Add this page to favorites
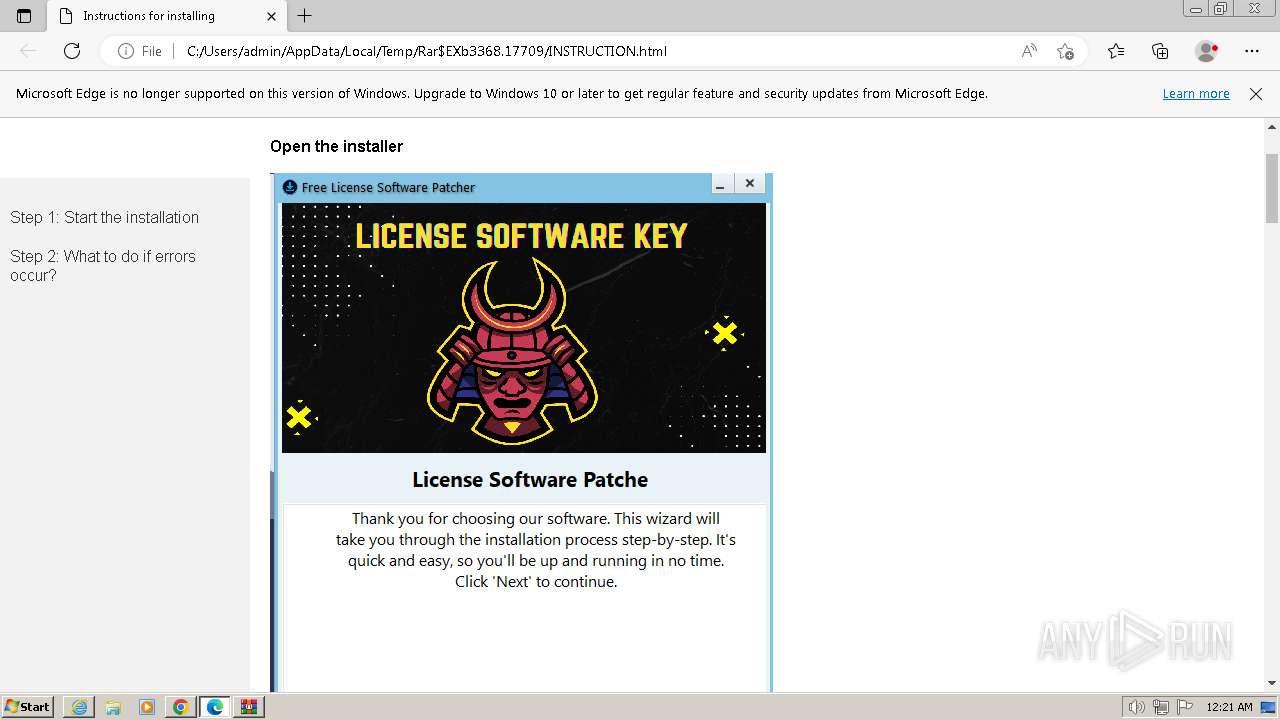Image resolution: width=1280 pixels, height=720 pixels. (1065, 51)
